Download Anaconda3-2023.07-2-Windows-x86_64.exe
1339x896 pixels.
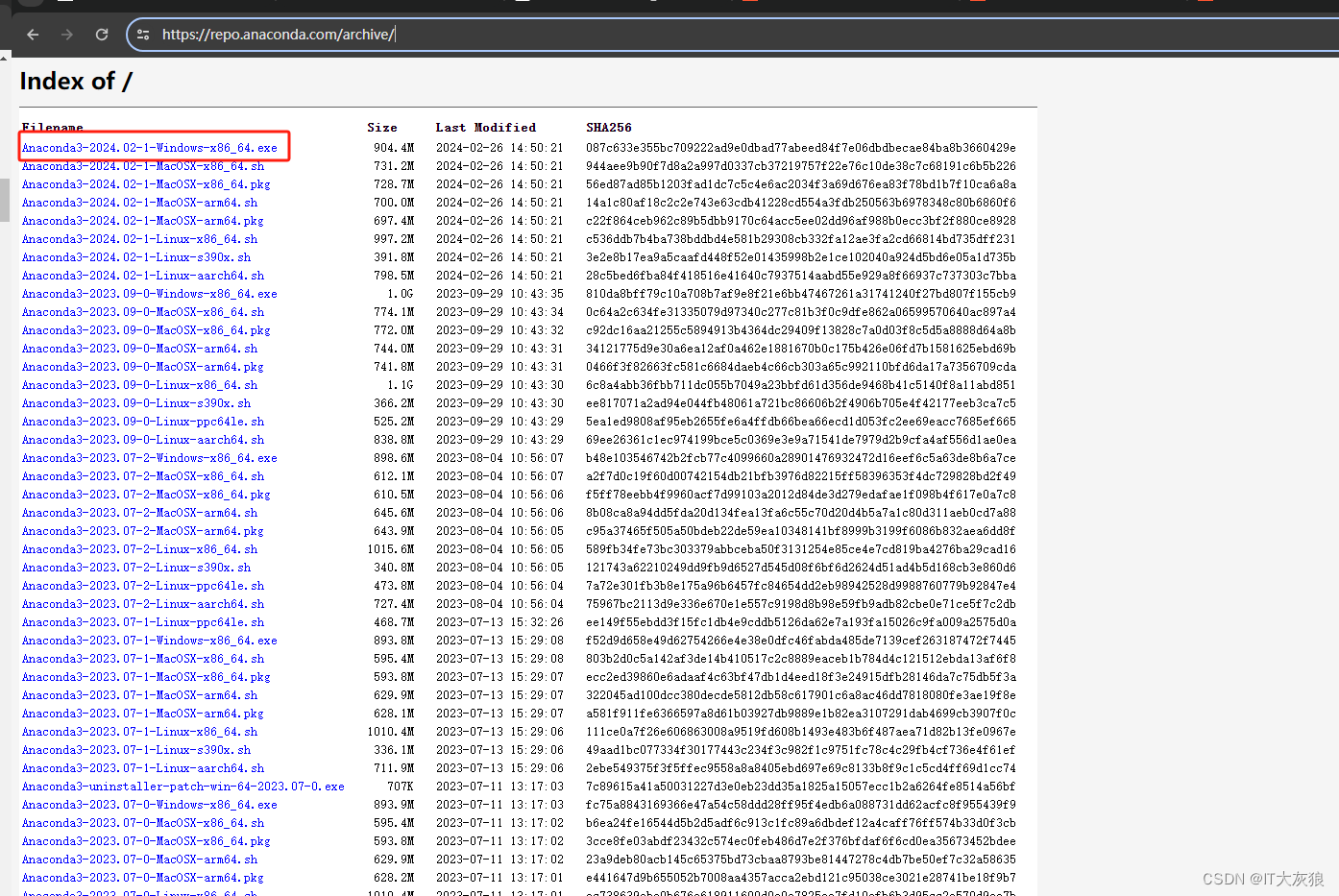150,458
